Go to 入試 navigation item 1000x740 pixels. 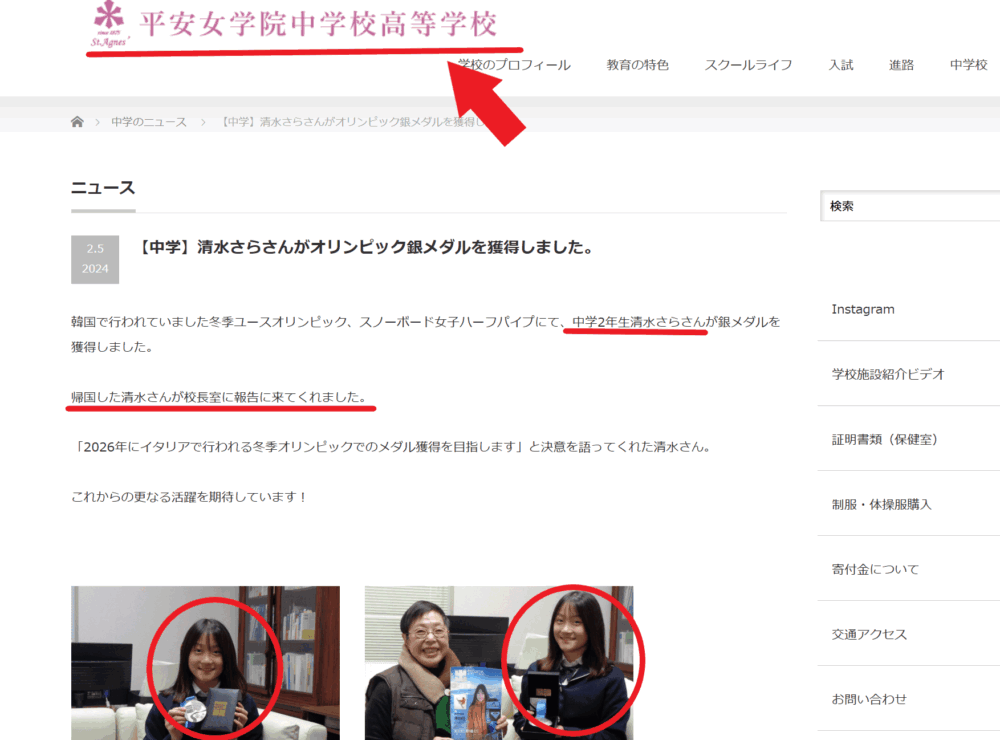[840, 65]
